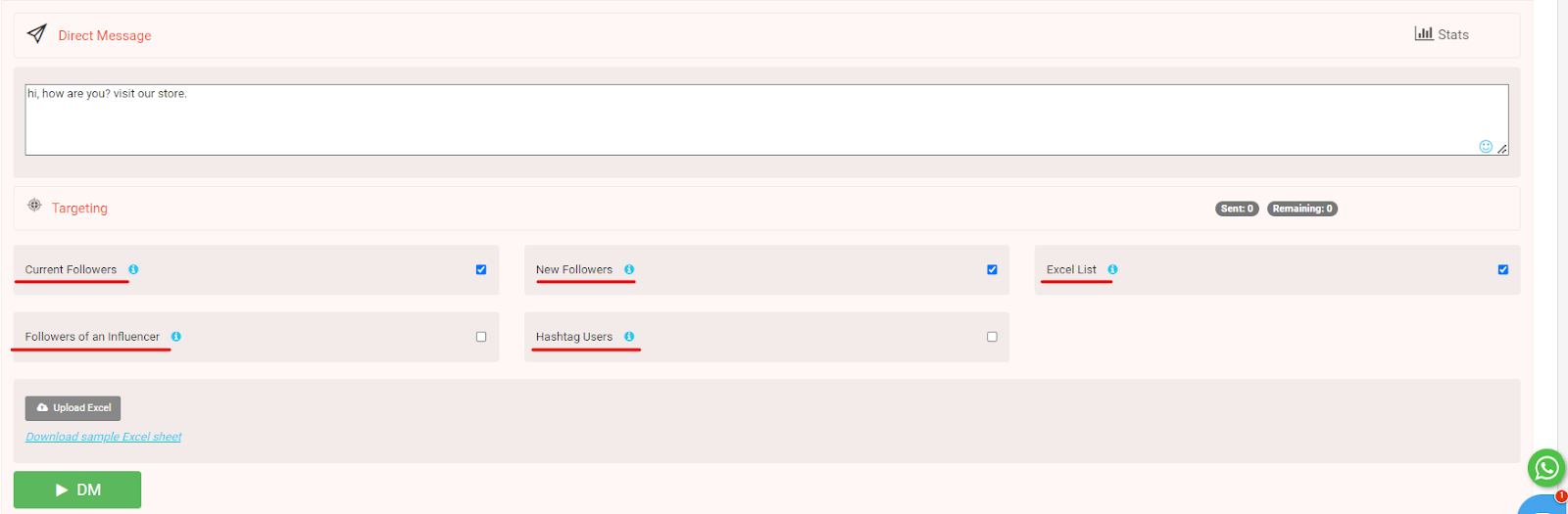The height and width of the screenshot is (514, 1568).
Task: Uncheck the Excel List checkbox
Action: click(x=1503, y=270)
